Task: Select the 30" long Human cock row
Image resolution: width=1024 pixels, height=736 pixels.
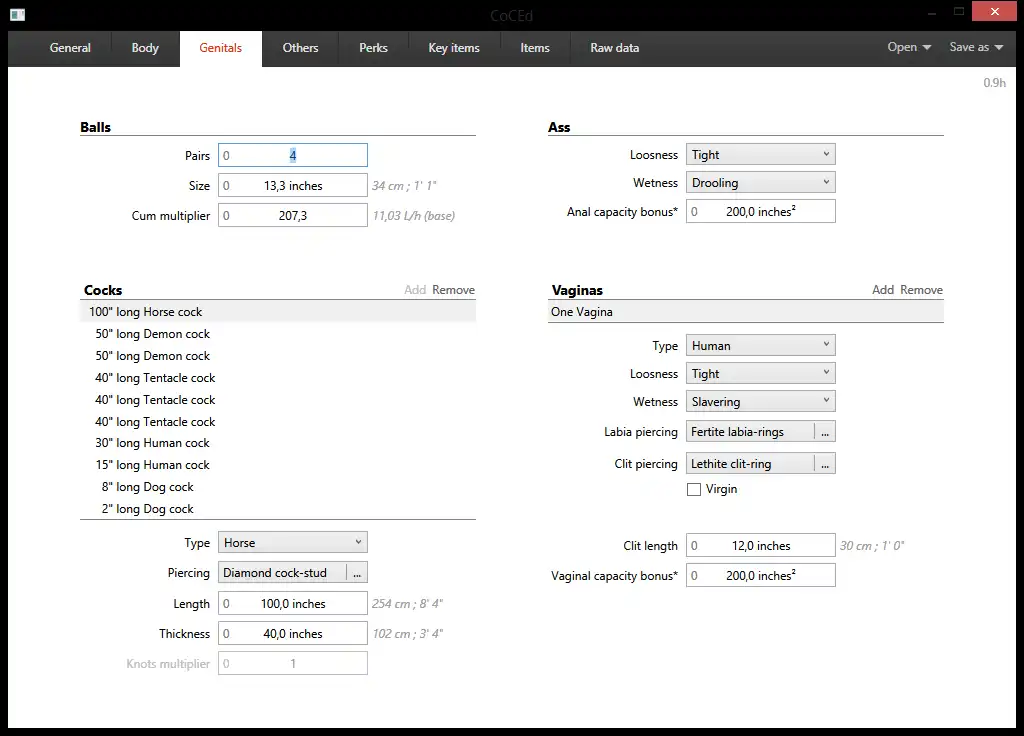Action: [278, 443]
